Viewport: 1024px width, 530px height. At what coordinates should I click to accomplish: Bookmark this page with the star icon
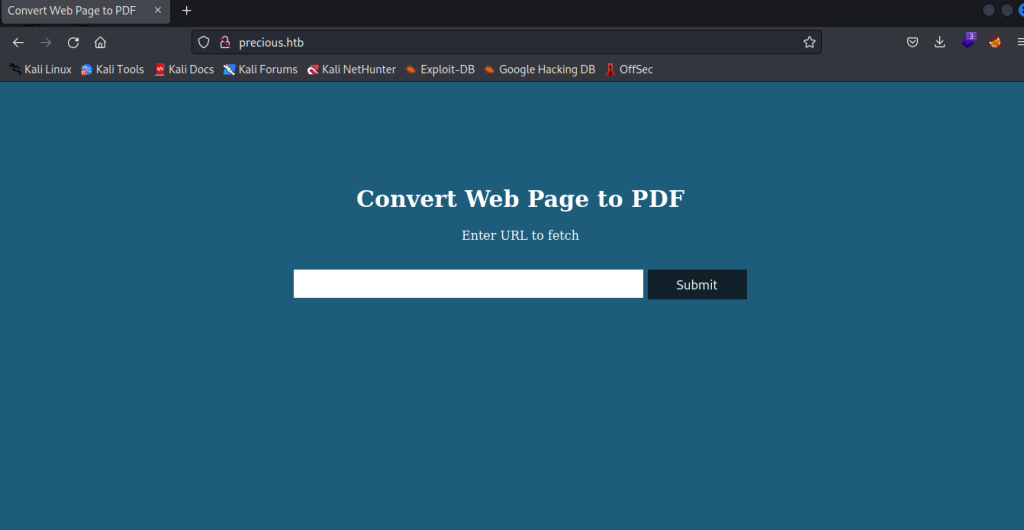809,42
